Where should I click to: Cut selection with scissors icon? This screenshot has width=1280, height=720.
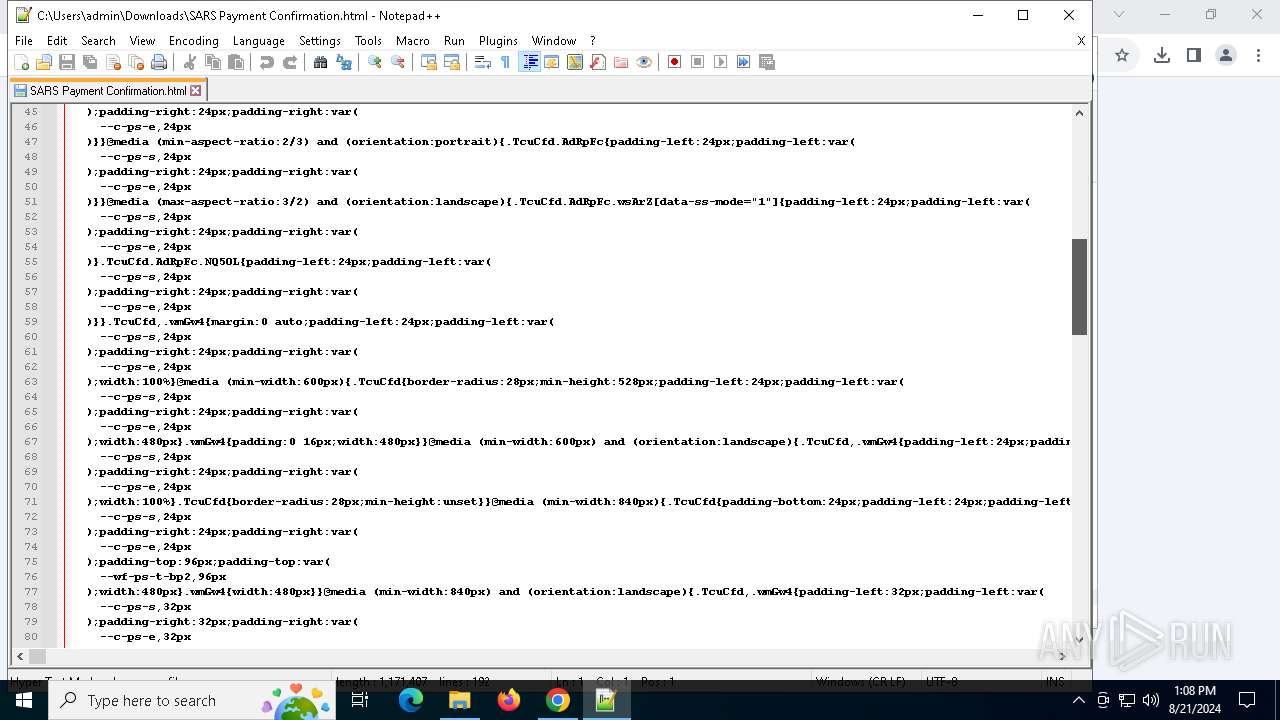pyautogui.click(x=190, y=62)
